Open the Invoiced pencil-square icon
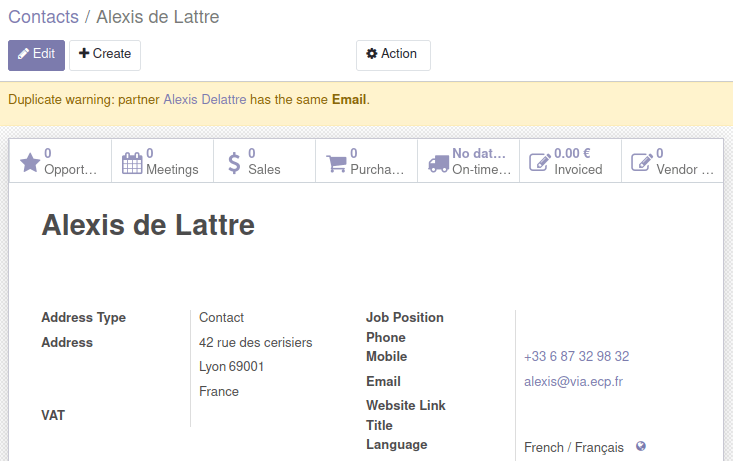 pyautogui.click(x=540, y=162)
